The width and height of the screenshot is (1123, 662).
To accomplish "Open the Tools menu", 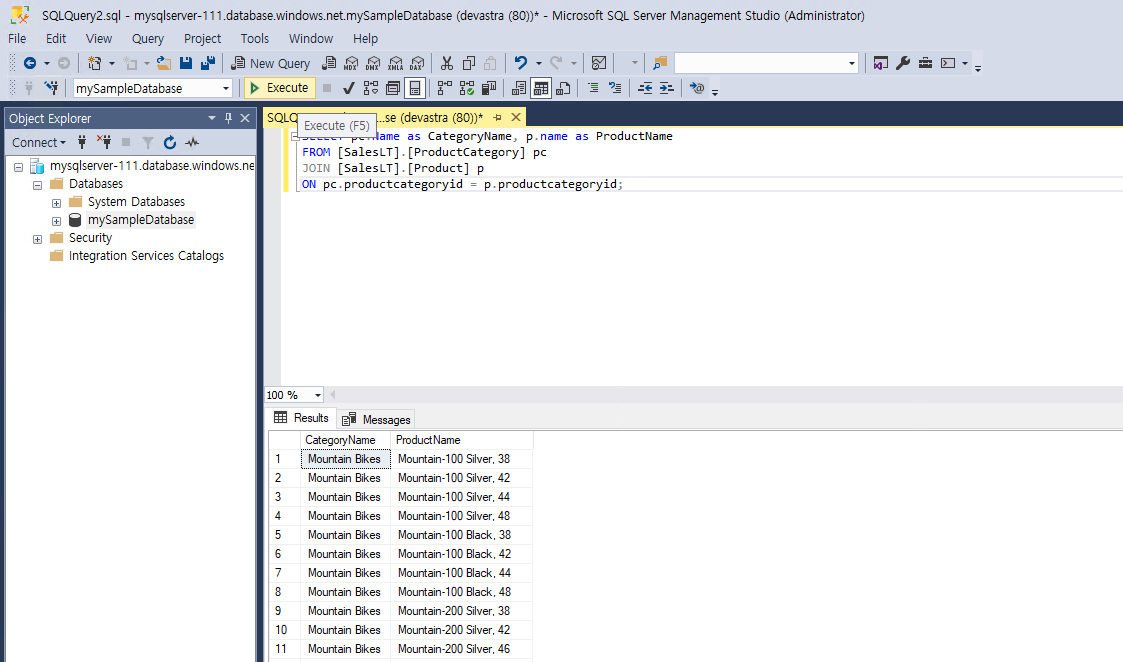I will pyautogui.click(x=254, y=39).
